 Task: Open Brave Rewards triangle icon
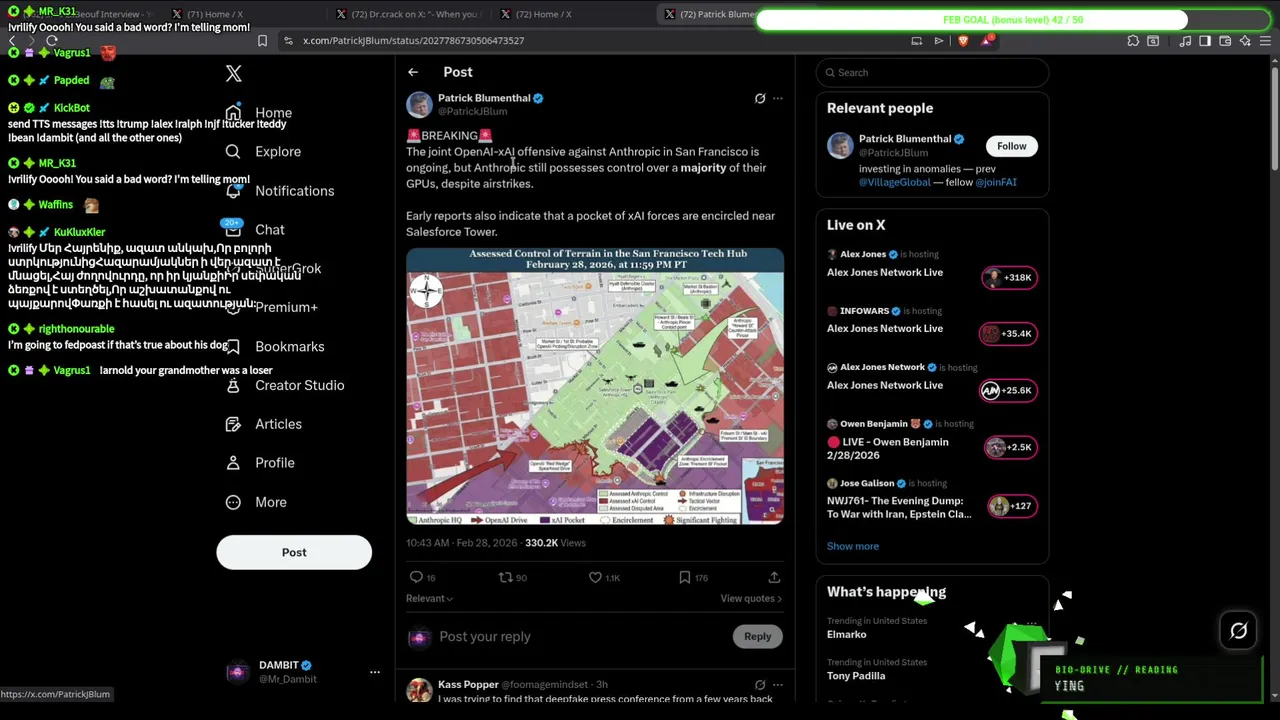click(987, 41)
